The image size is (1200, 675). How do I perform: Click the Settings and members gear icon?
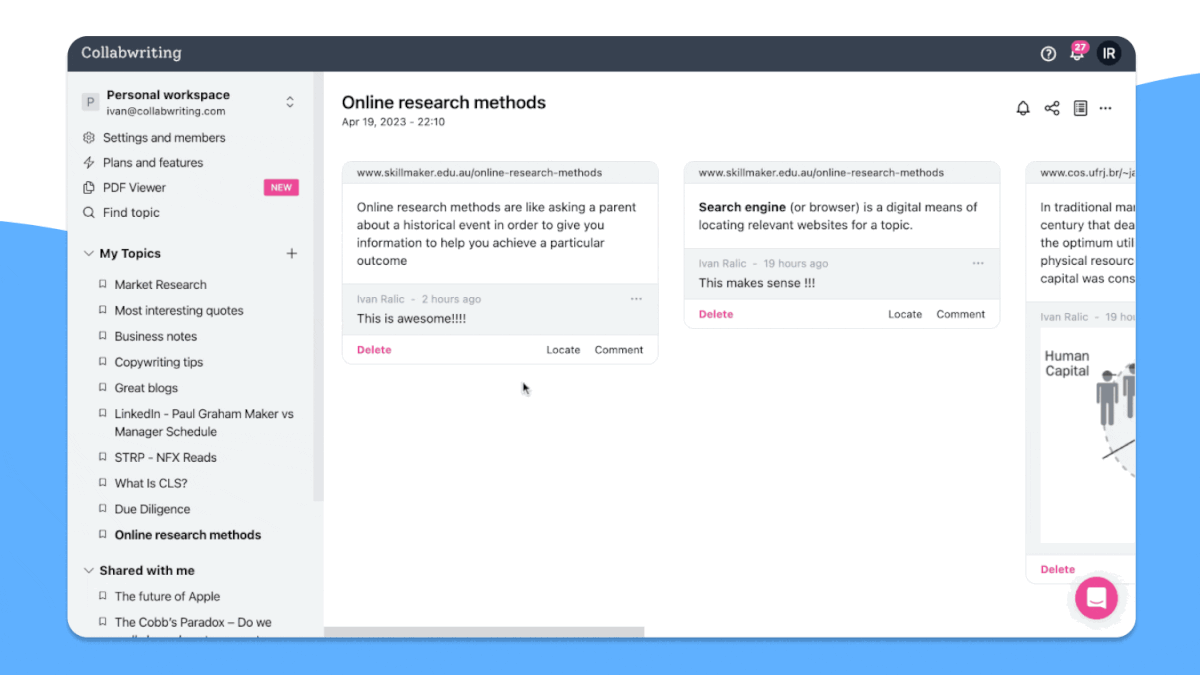click(89, 138)
